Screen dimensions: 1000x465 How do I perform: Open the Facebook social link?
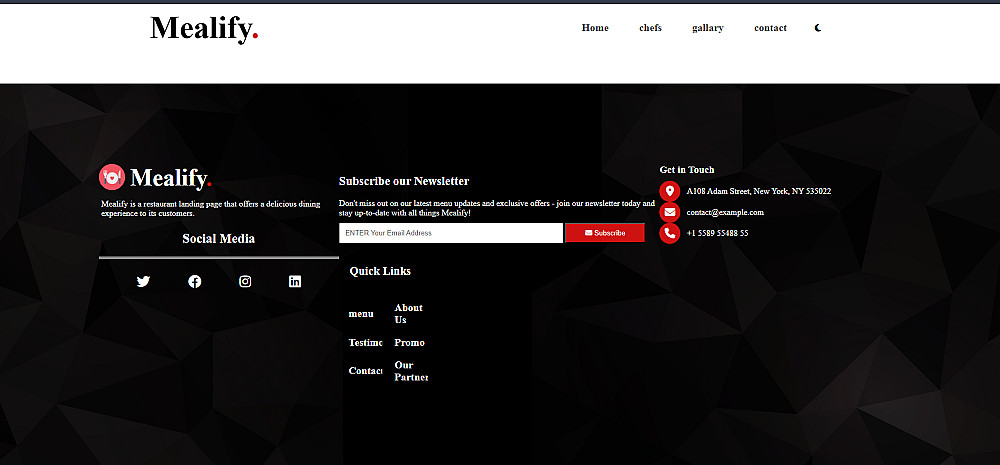[195, 281]
